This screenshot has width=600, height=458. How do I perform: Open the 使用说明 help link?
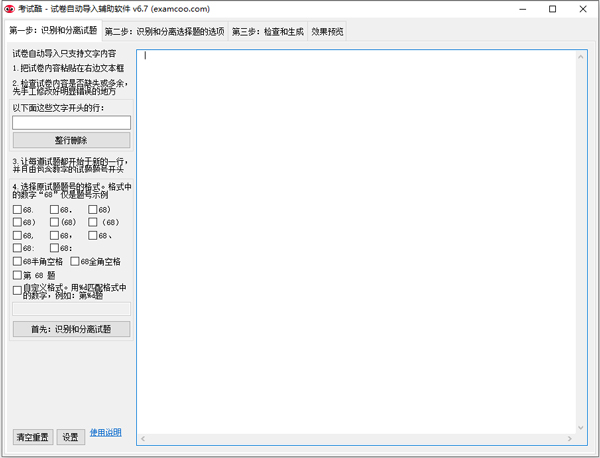pyautogui.click(x=106, y=432)
